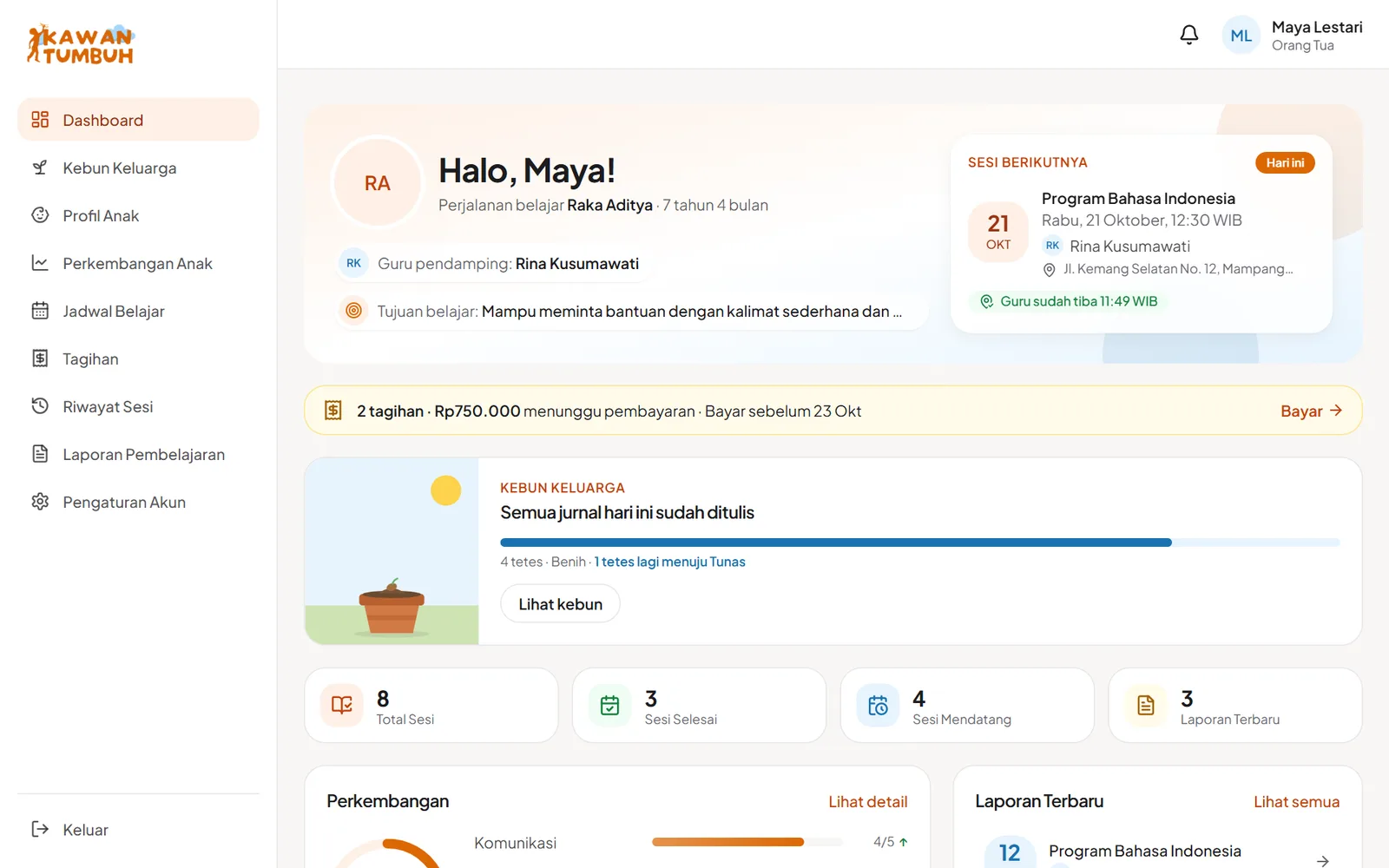This screenshot has width=1389, height=868.
Task: Click the Profil Anak face icon
Action: click(40, 215)
